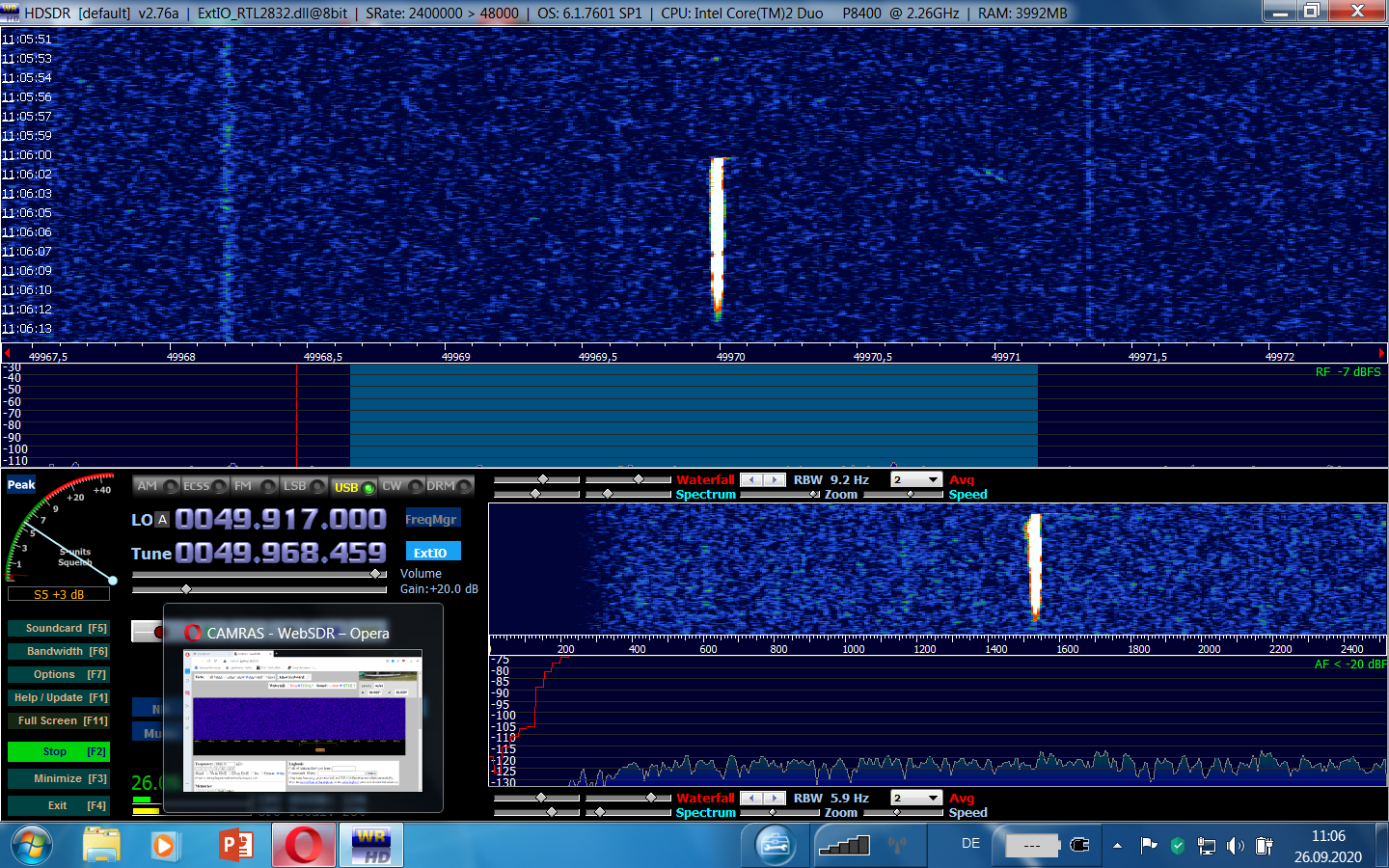1389x868 pixels.
Task: Open Bandwidth settings [F6]
Action: (58, 651)
